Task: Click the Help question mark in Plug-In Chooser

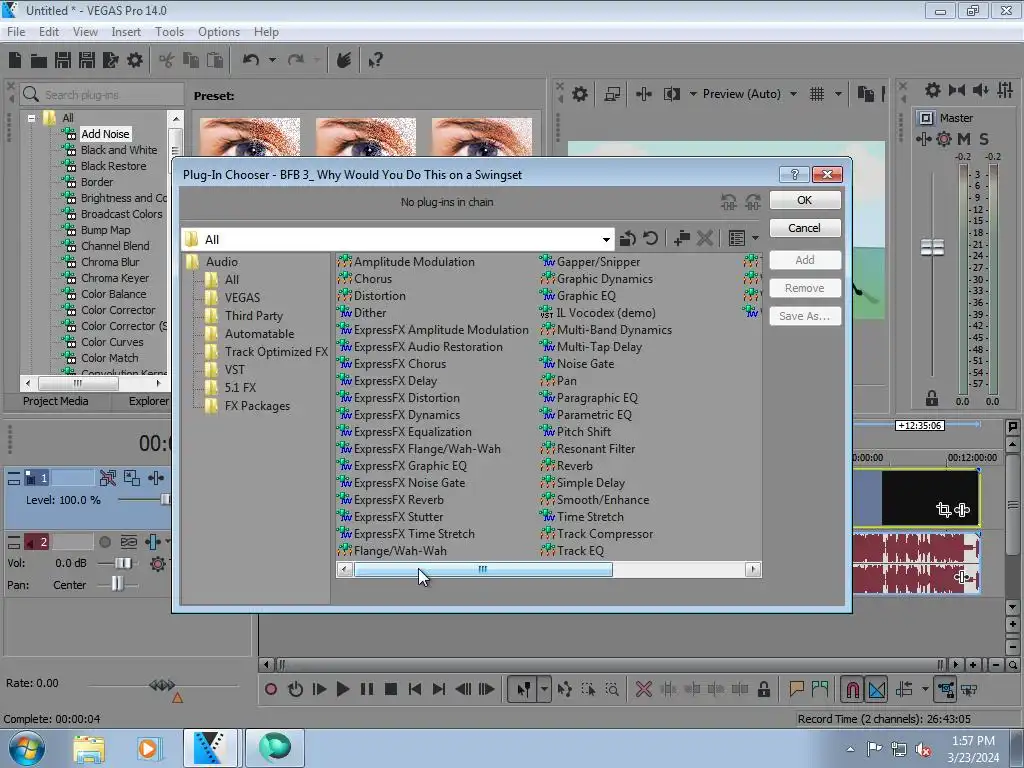Action: (x=794, y=174)
